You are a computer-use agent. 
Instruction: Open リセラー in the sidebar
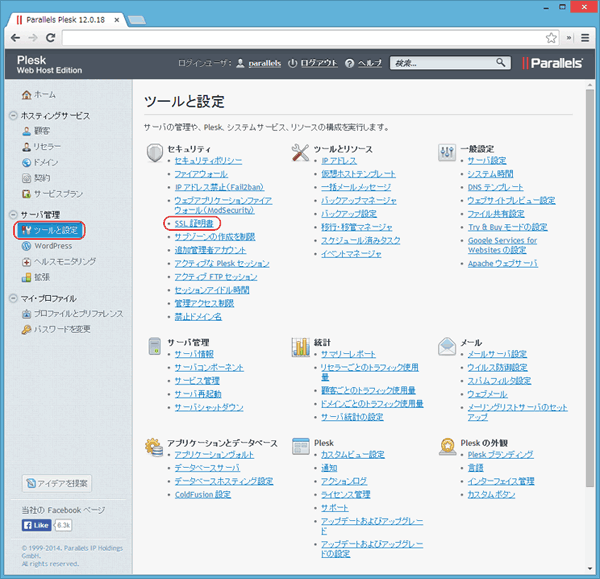click(x=47, y=147)
